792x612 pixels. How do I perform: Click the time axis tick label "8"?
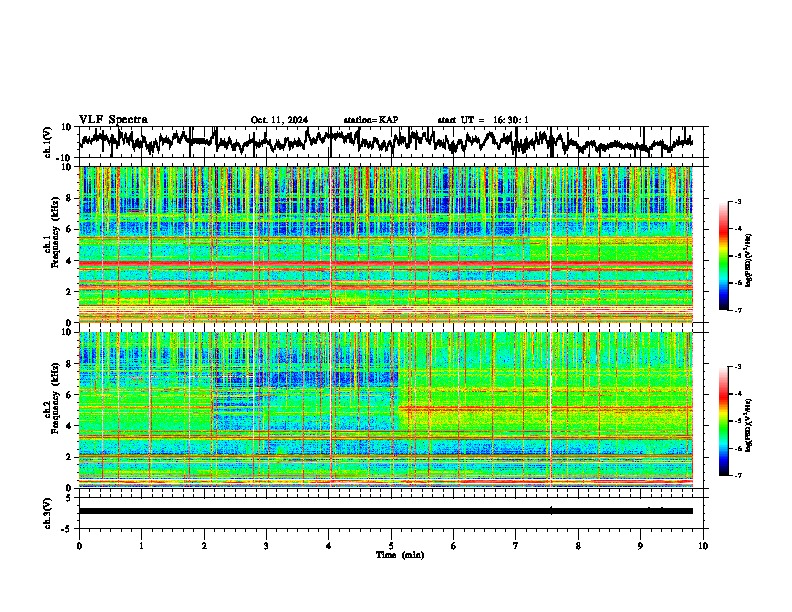pos(578,546)
